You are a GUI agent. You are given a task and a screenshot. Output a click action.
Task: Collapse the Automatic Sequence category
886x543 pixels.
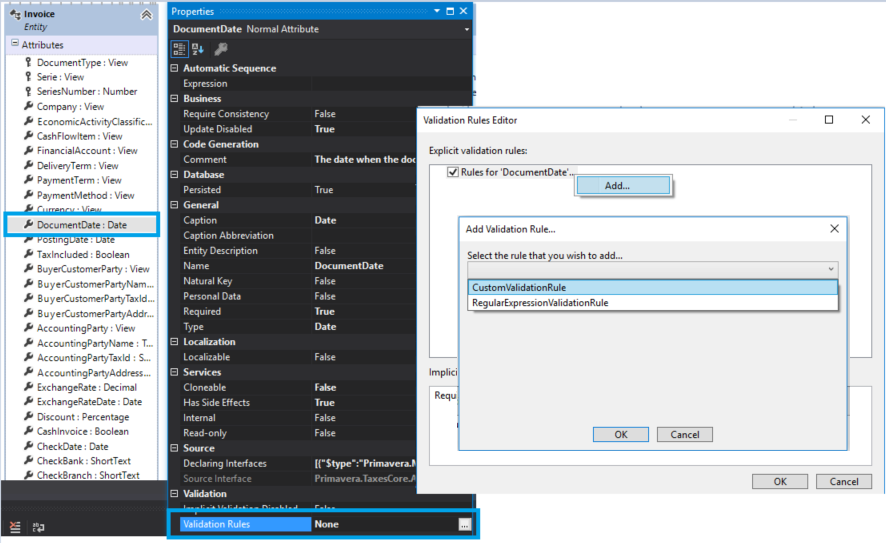pyautogui.click(x=175, y=68)
